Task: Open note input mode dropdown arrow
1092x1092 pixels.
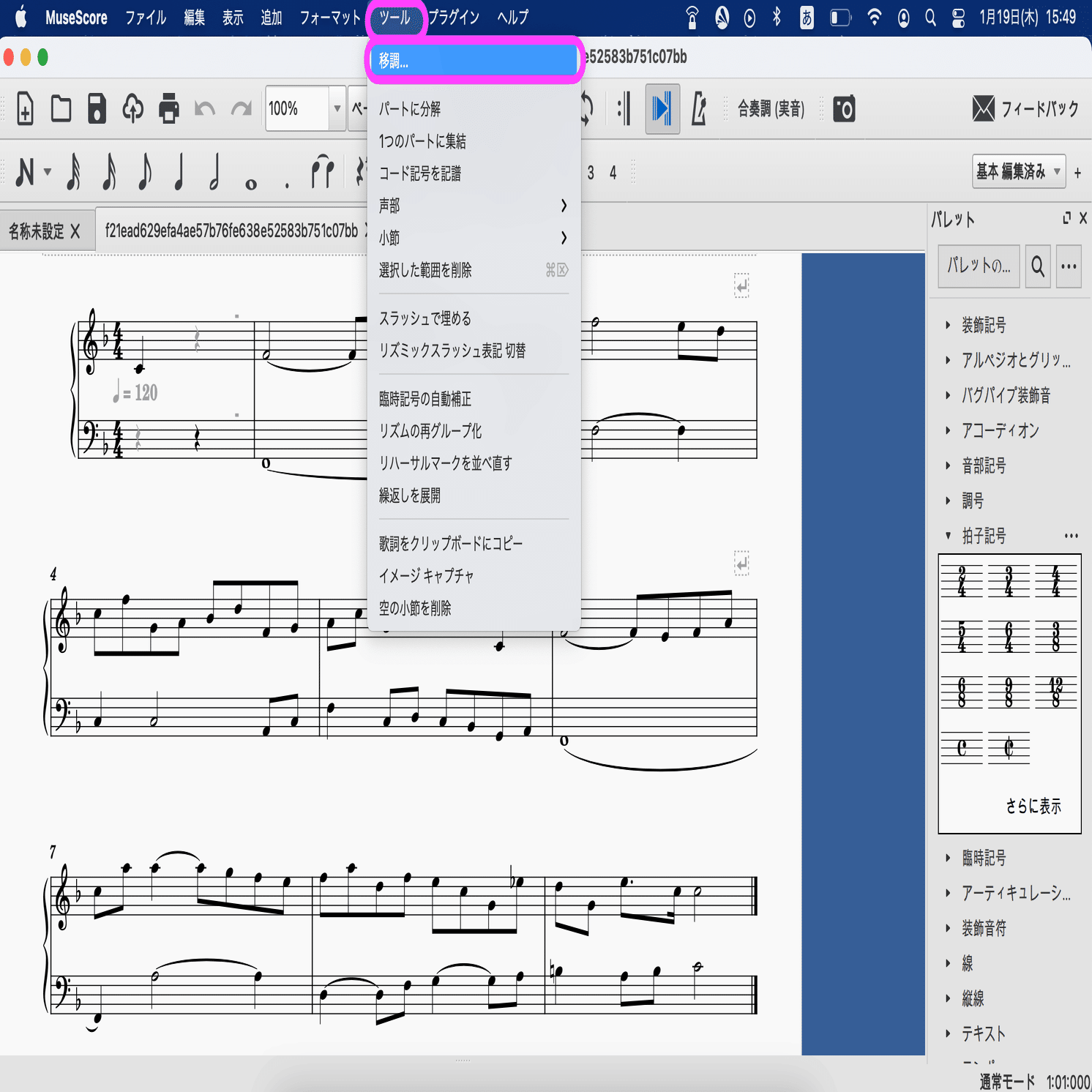Action: pyautogui.click(x=48, y=173)
